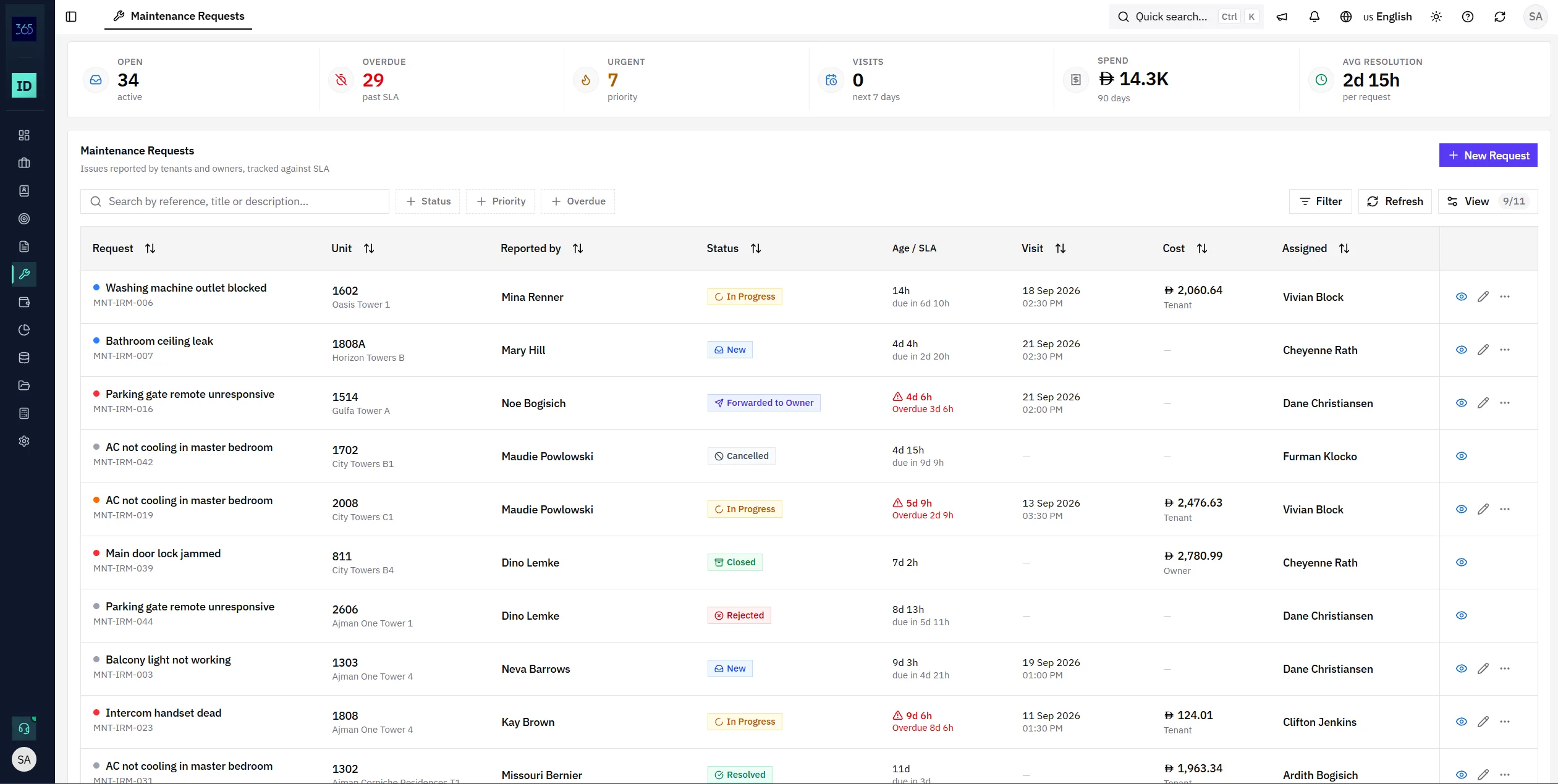The height and width of the screenshot is (784, 1558).
Task: View the Main door lock jammed request
Action: 1462,562
